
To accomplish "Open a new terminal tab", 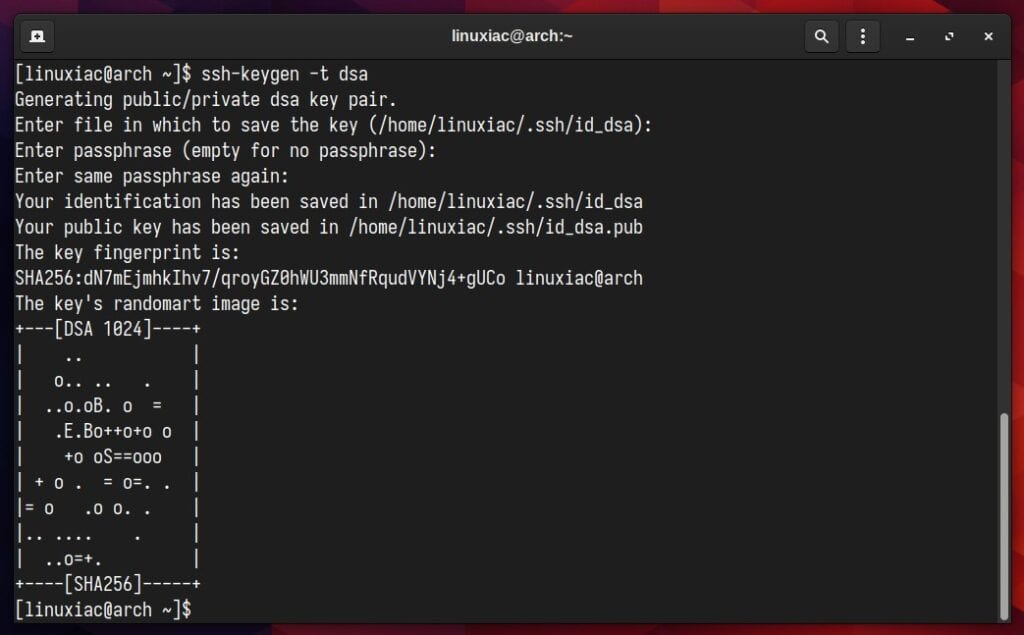I will pyautogui.click(x=38, y=36).
